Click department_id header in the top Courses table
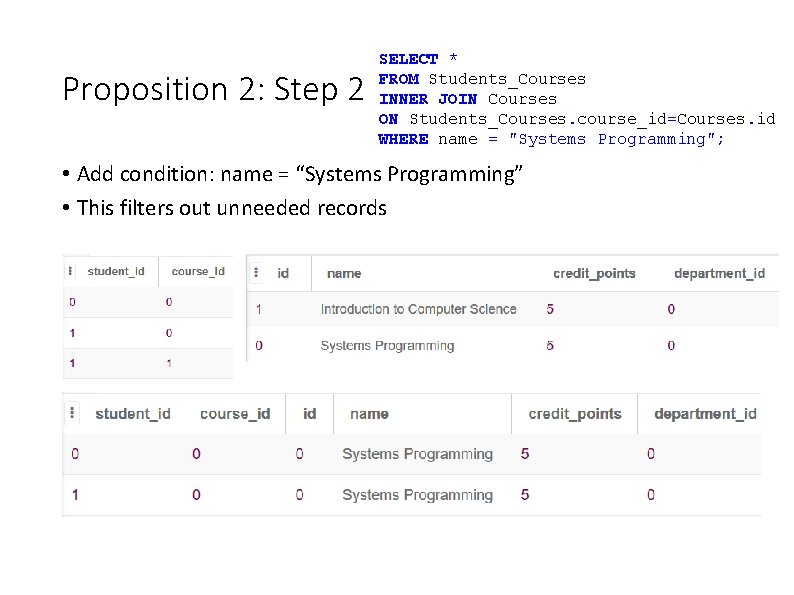 719,273
